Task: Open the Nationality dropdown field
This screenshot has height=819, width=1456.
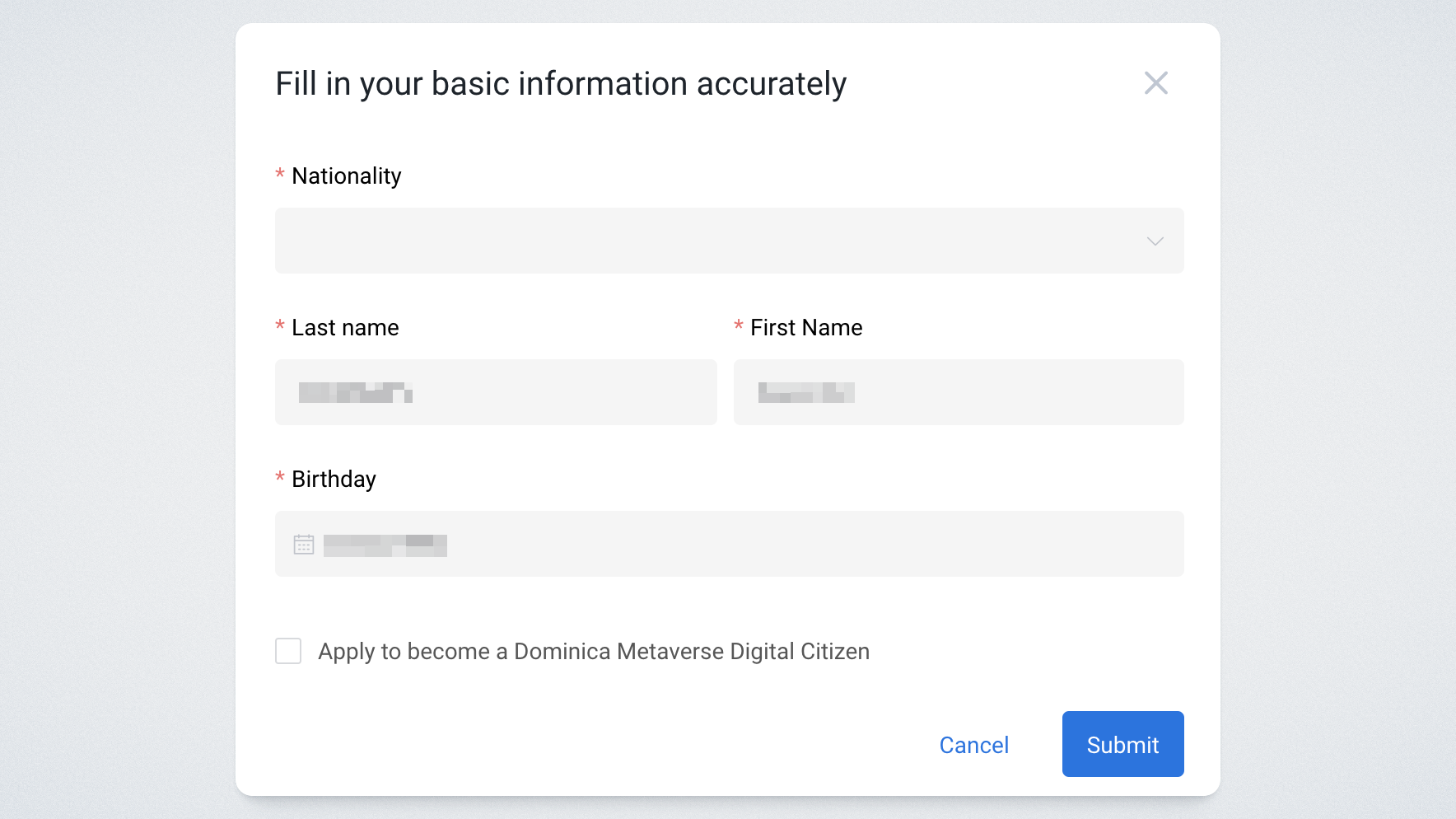Action: 708,241
